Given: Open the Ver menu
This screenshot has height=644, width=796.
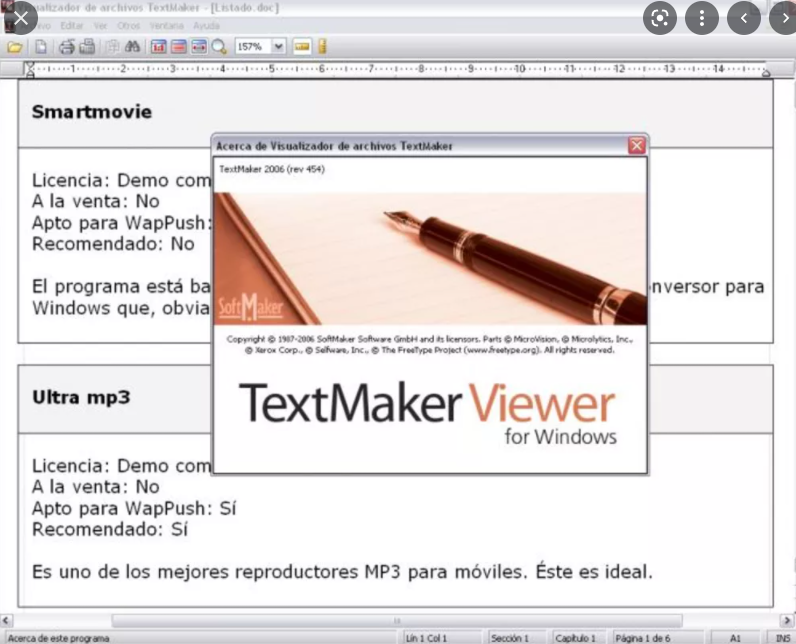Looking at the screenshot, I should click(101, 25).
